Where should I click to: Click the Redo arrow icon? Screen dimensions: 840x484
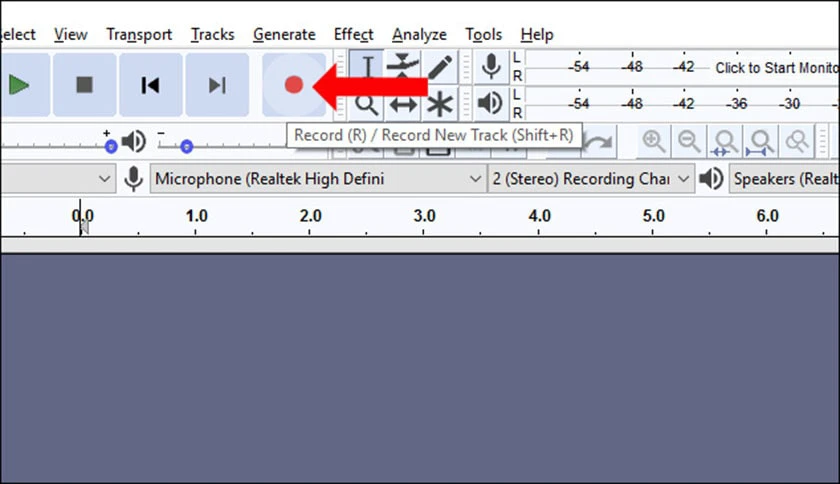pyautogui.click(x=598, y=142)
